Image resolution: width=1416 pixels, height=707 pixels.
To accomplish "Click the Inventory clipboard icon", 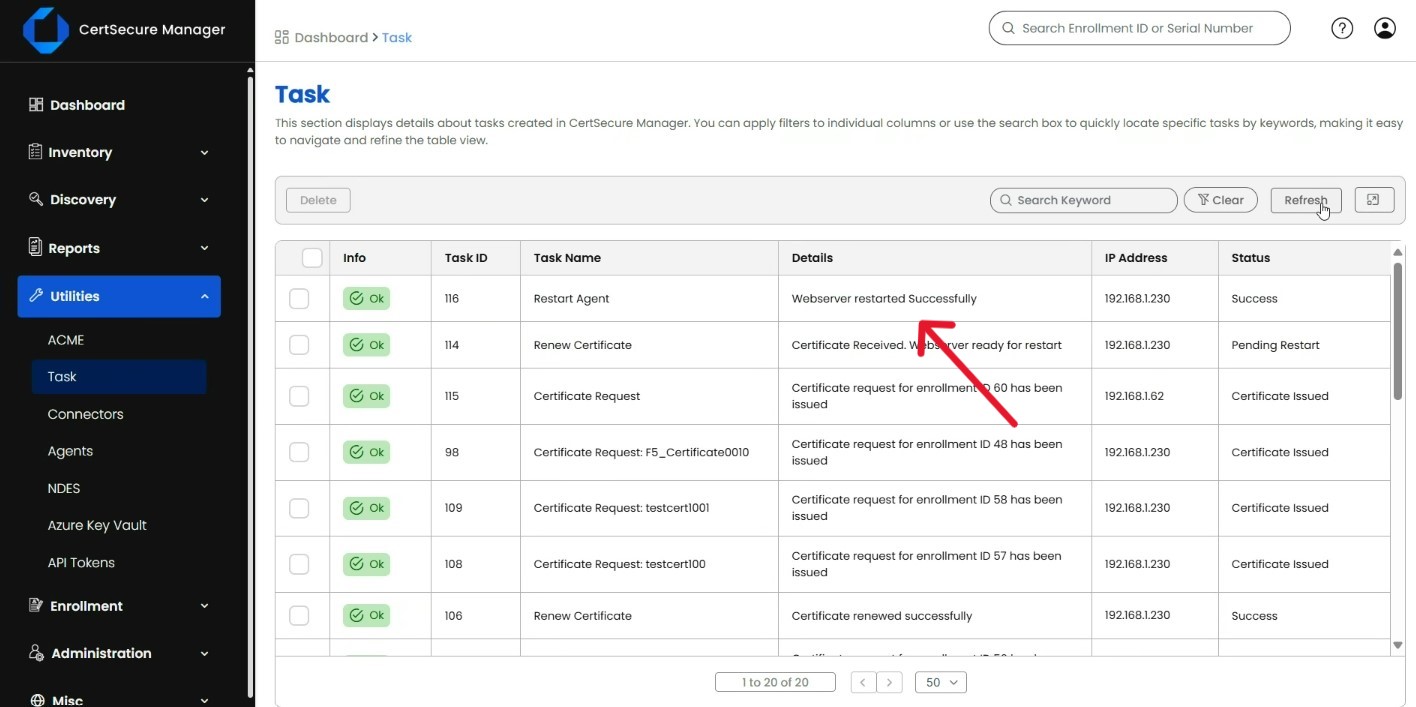I will point(36,152).
